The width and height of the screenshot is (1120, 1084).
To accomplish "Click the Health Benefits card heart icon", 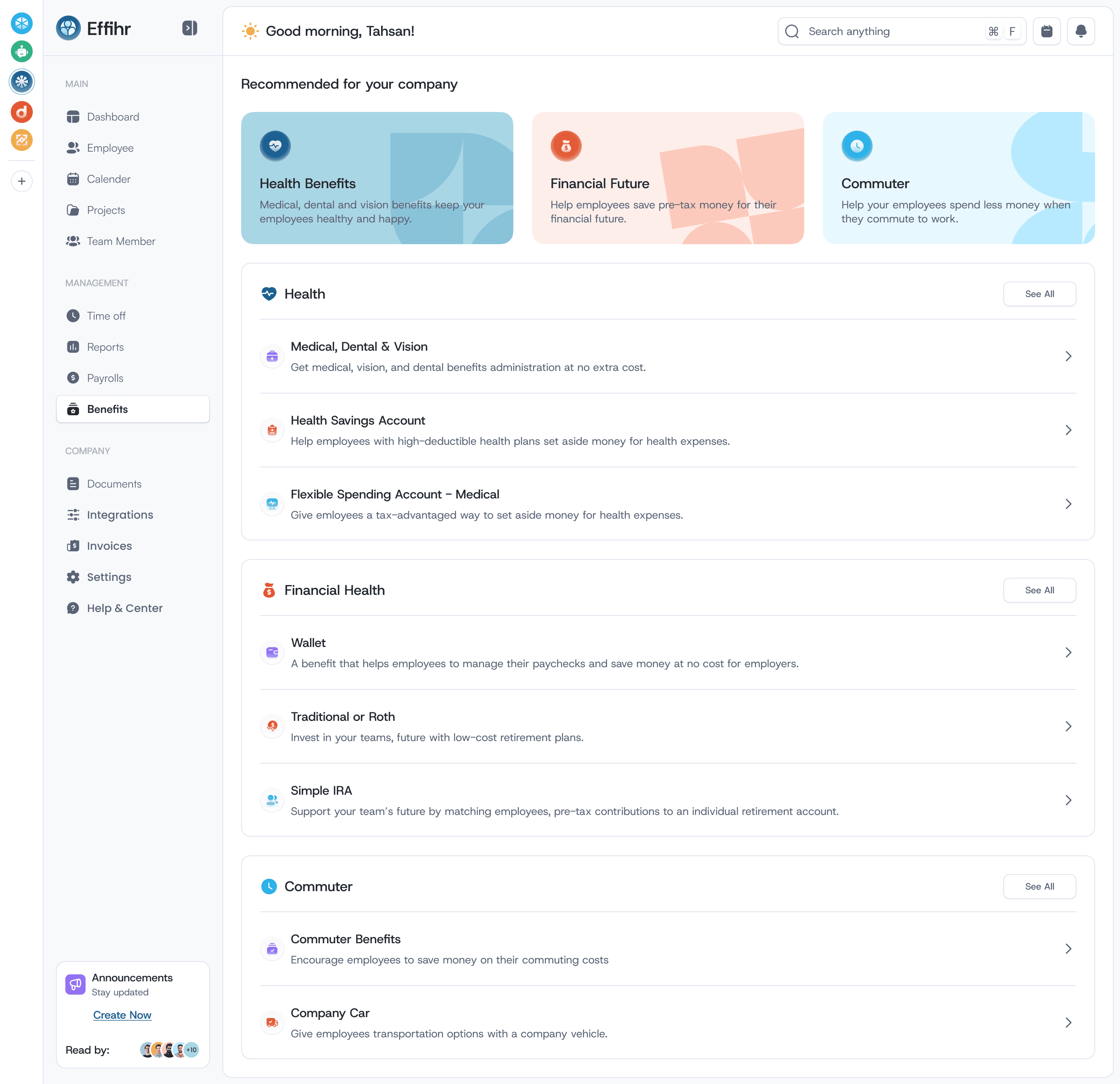I will [275, 146].
